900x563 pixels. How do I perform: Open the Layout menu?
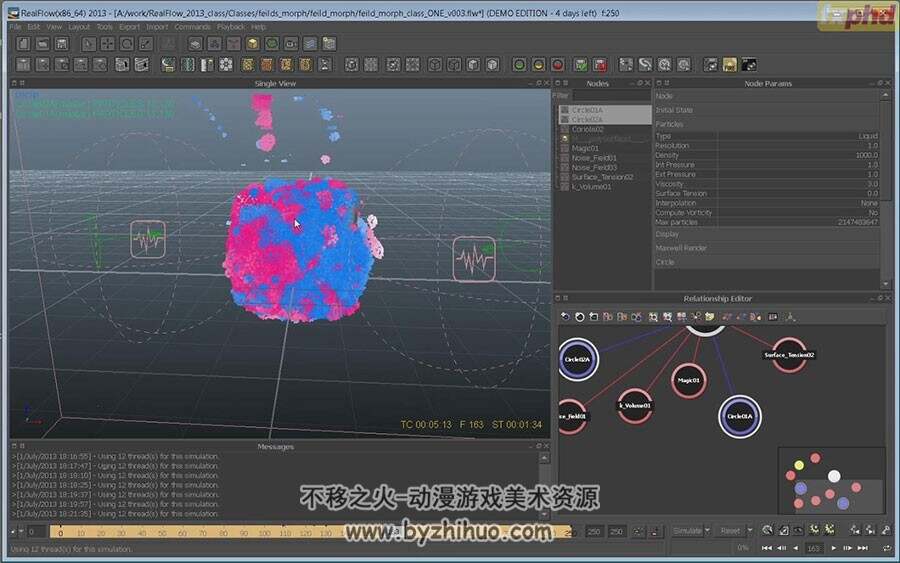pos(79,27)
